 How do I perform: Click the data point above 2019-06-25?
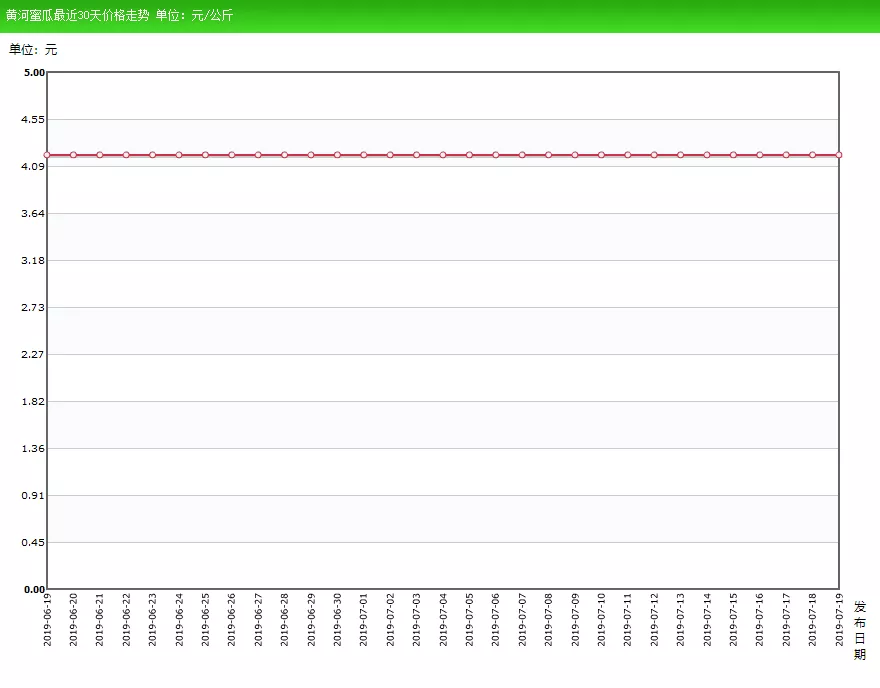205,155
